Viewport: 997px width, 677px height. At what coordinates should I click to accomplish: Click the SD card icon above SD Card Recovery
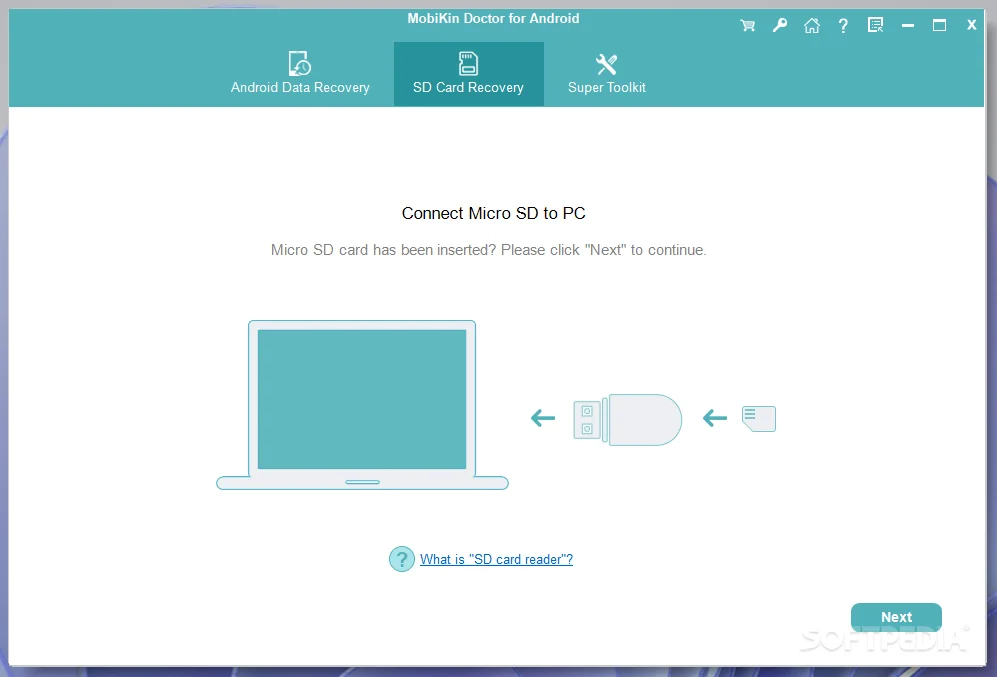tap(468, 62)
